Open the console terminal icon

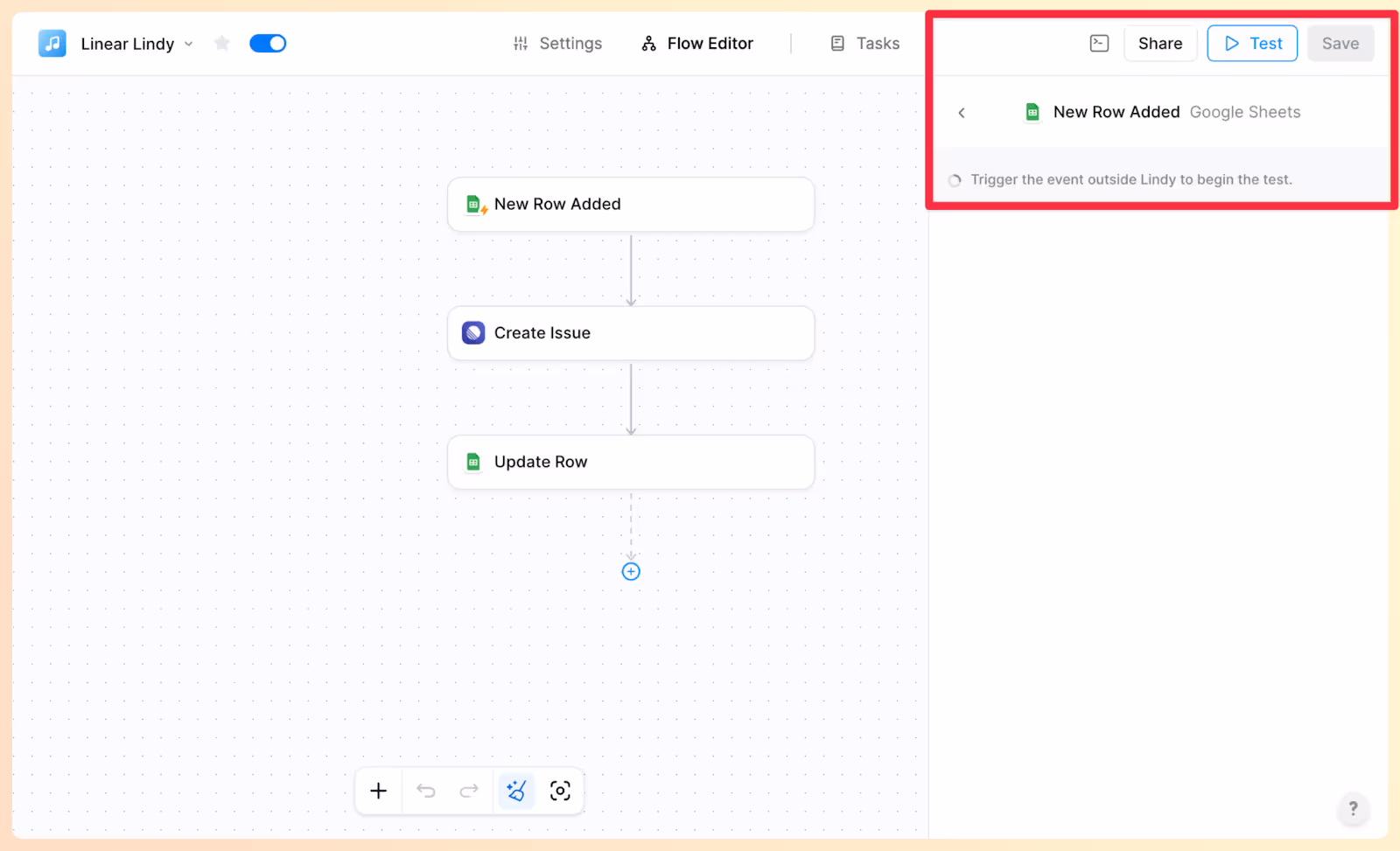tap(1100, 43)
